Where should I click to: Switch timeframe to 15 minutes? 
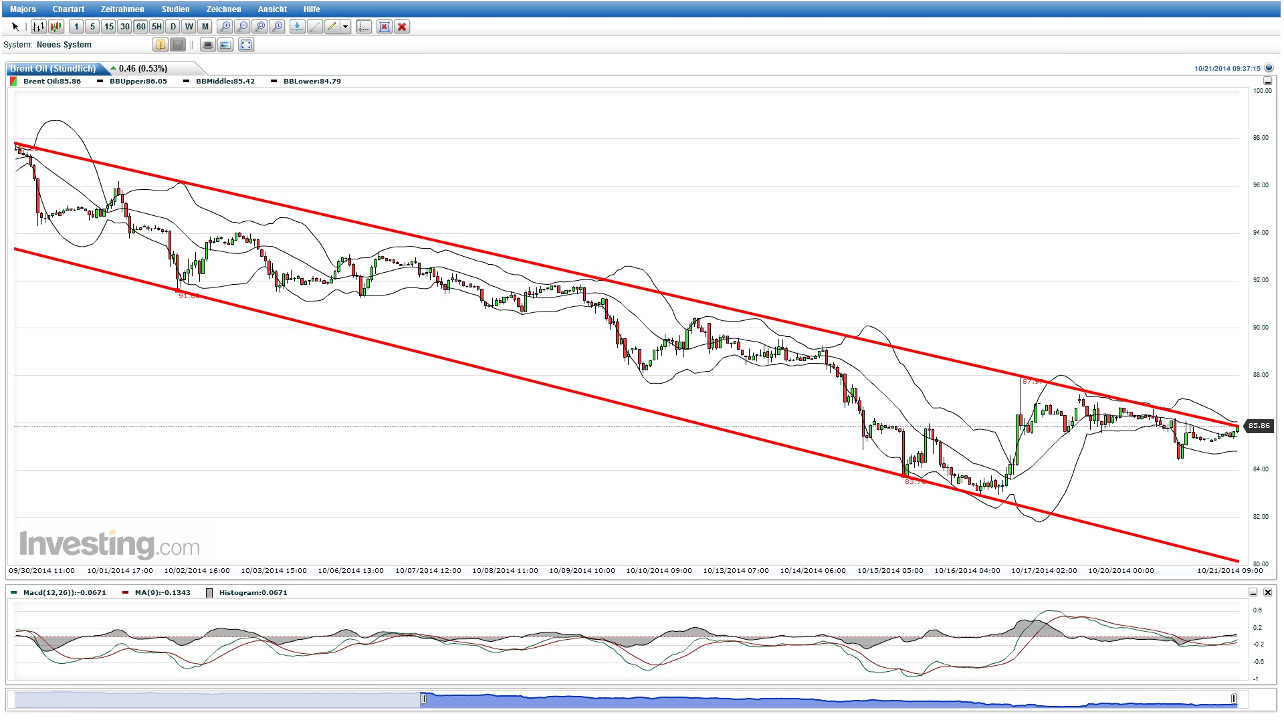tap(109, 26)
